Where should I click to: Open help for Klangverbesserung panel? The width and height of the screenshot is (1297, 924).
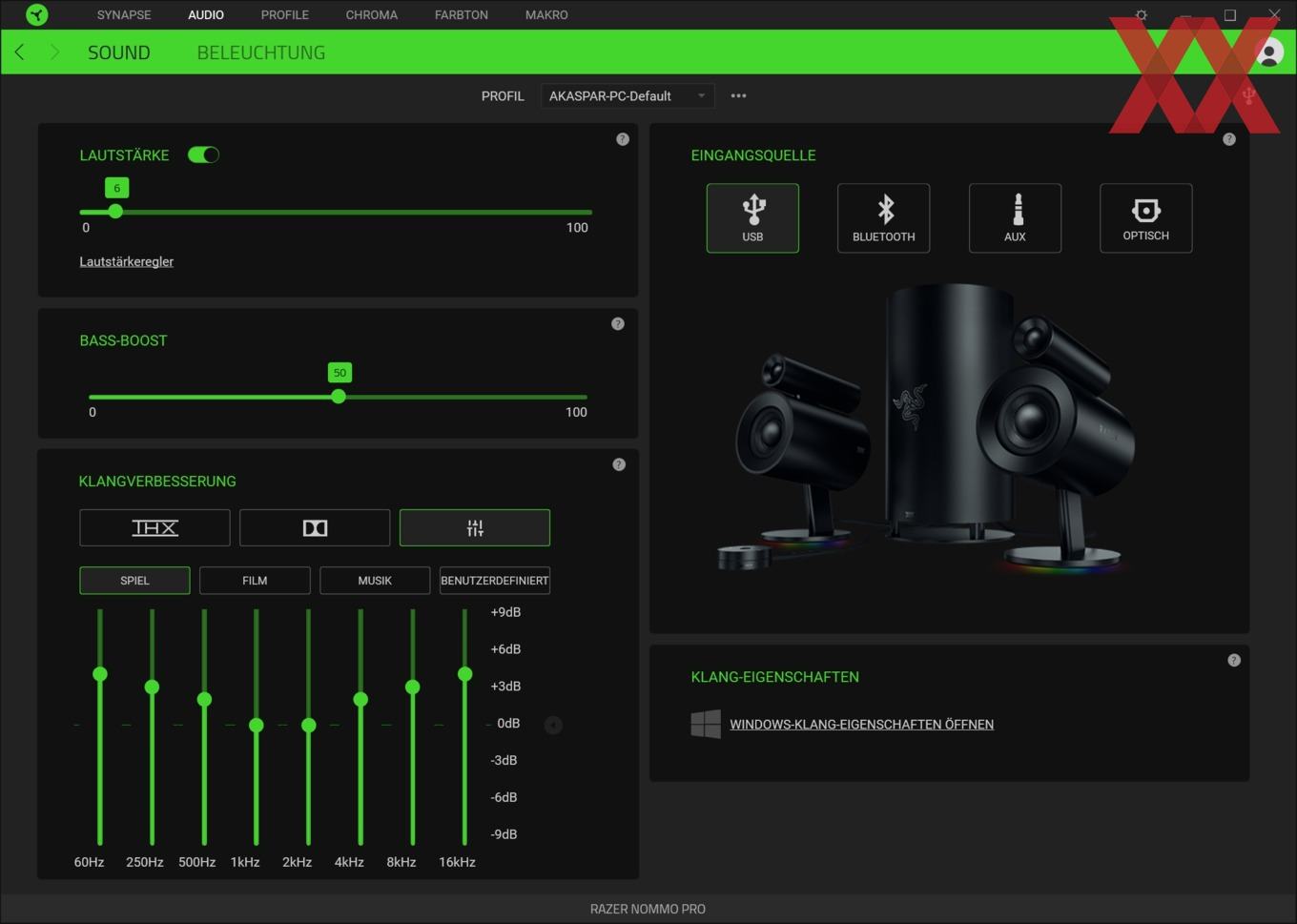(619, 464)
